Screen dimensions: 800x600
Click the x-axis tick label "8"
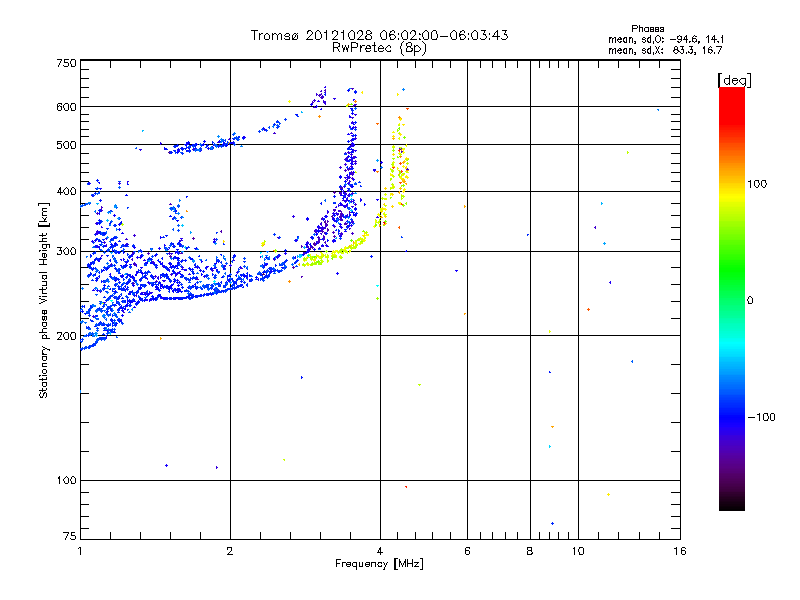tap(530, 551)
